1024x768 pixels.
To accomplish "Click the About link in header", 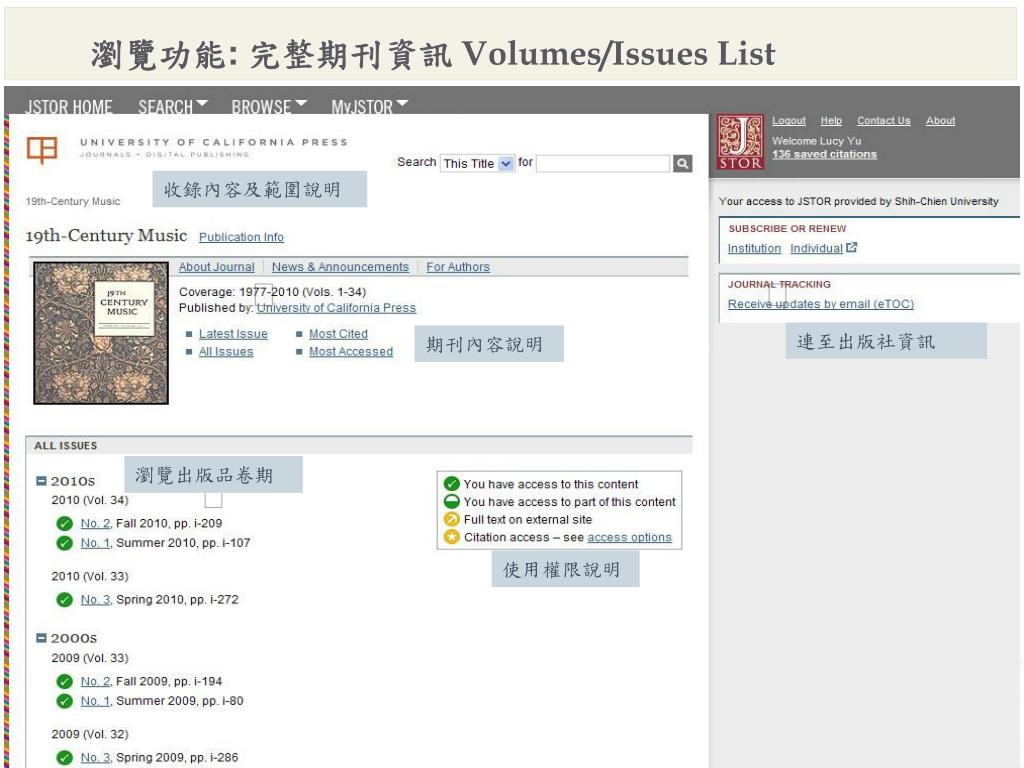I will (940, 121).
